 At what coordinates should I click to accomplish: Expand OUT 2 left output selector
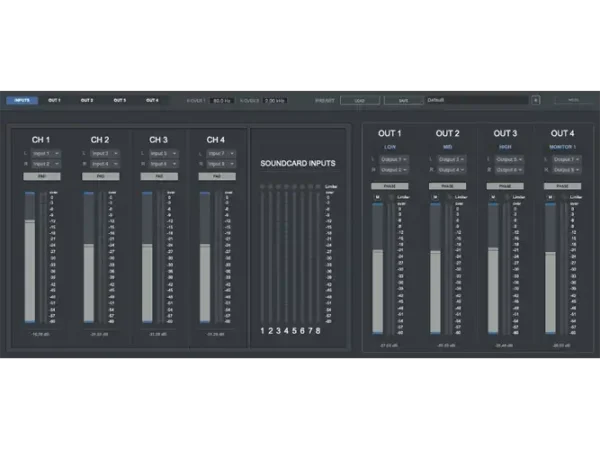pos(452,159)
